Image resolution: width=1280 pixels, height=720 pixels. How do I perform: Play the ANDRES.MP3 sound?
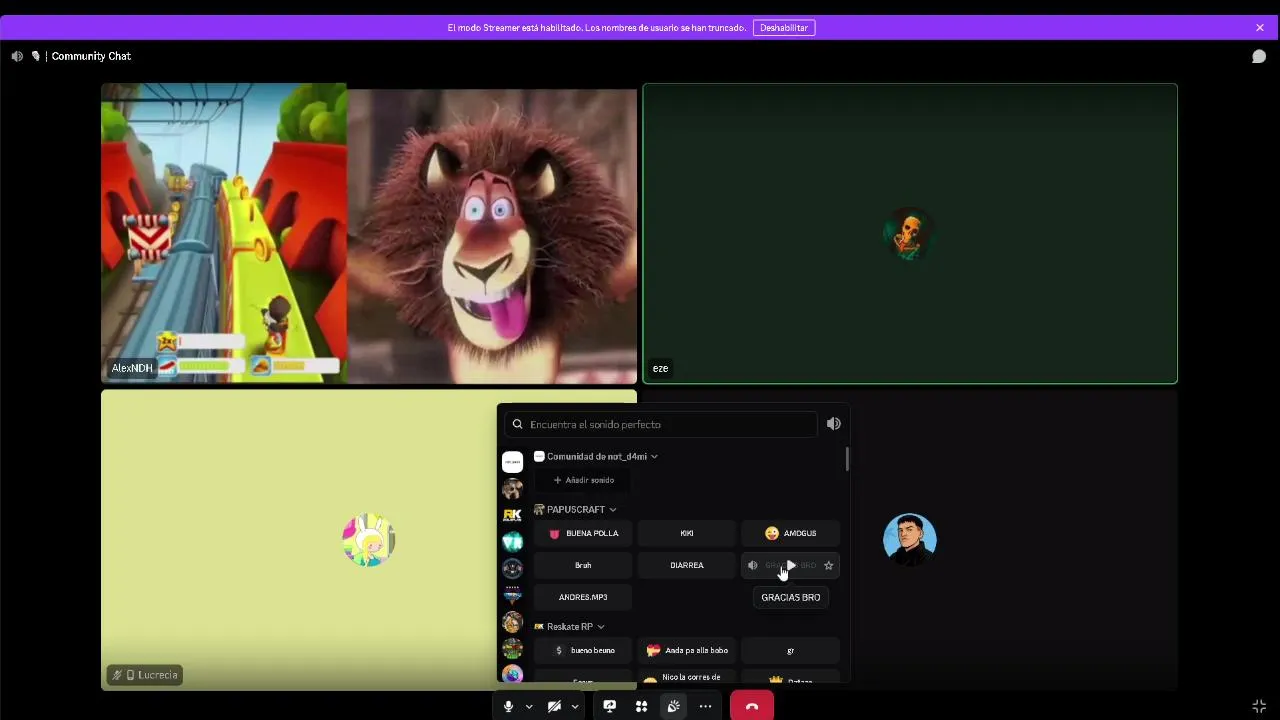pyautogui.click(x=583, y=597)
